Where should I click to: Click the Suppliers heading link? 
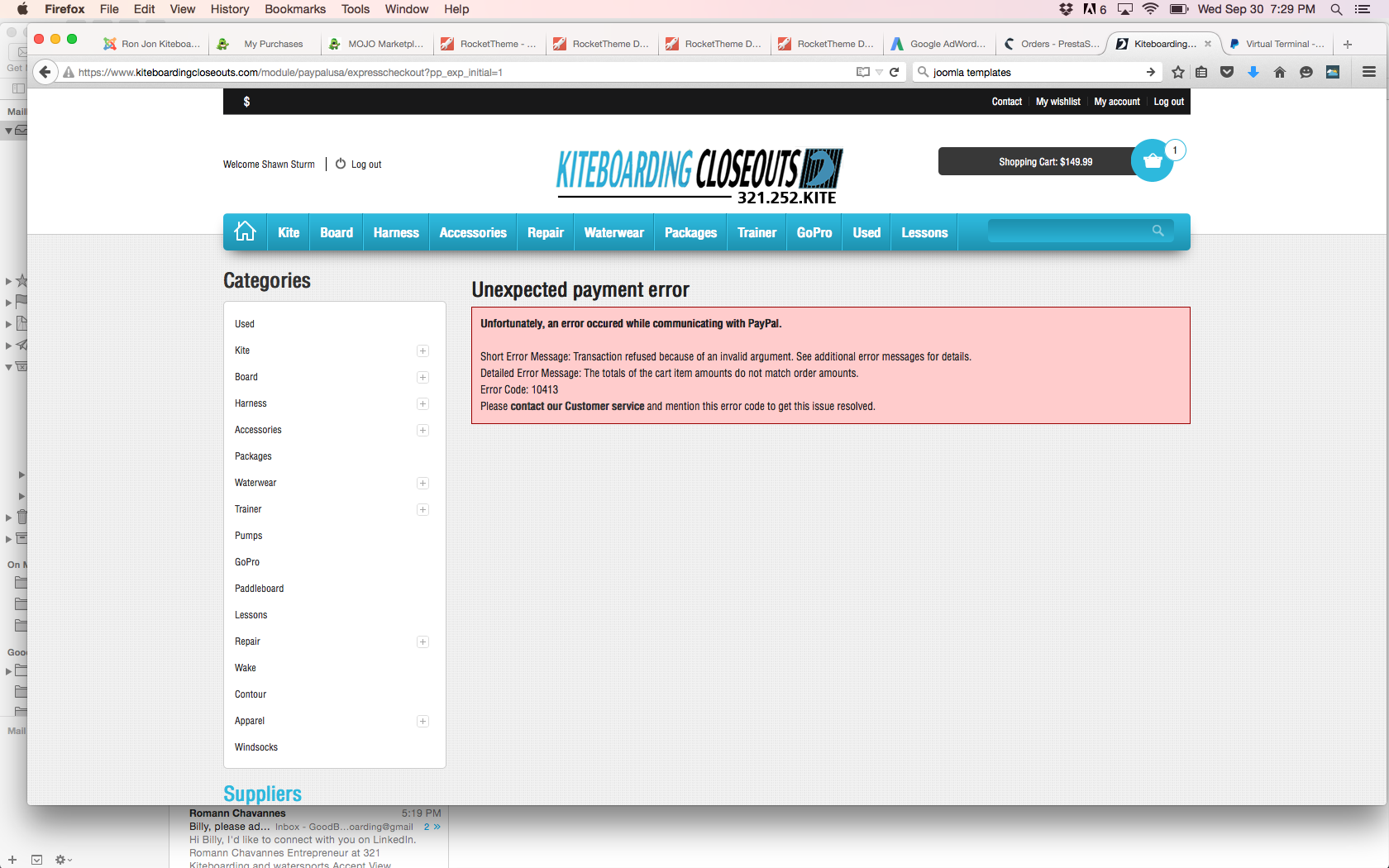pos(262,794)
